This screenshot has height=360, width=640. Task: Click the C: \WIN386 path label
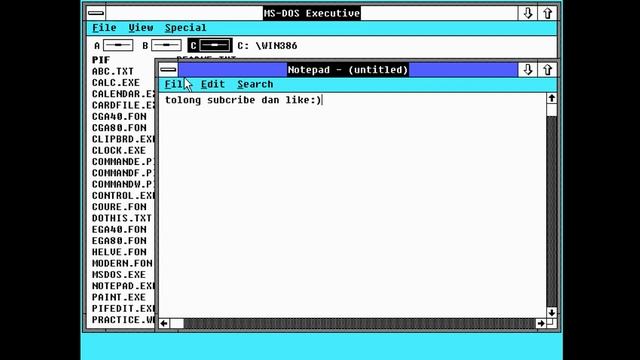[x=267, y=46]
